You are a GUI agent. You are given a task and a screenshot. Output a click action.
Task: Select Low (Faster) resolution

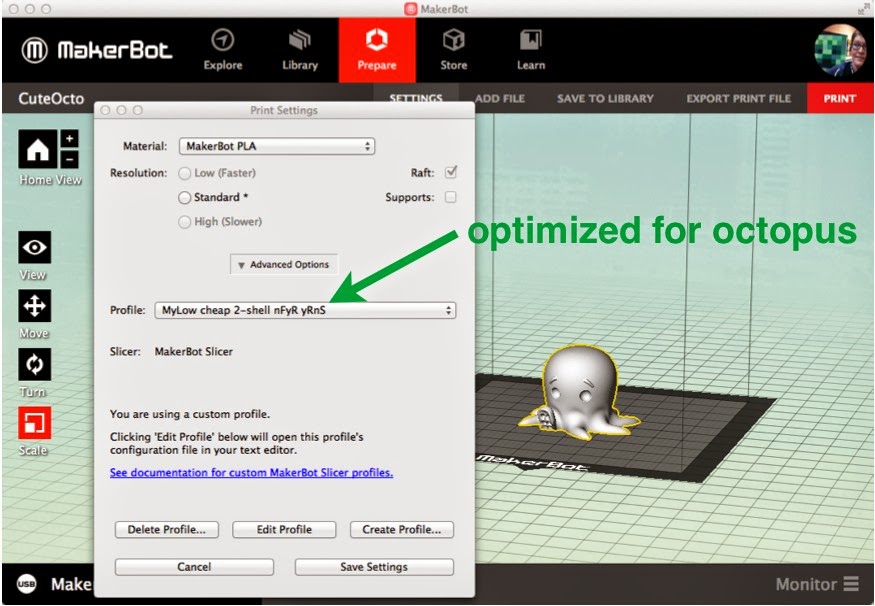point(185,174)
